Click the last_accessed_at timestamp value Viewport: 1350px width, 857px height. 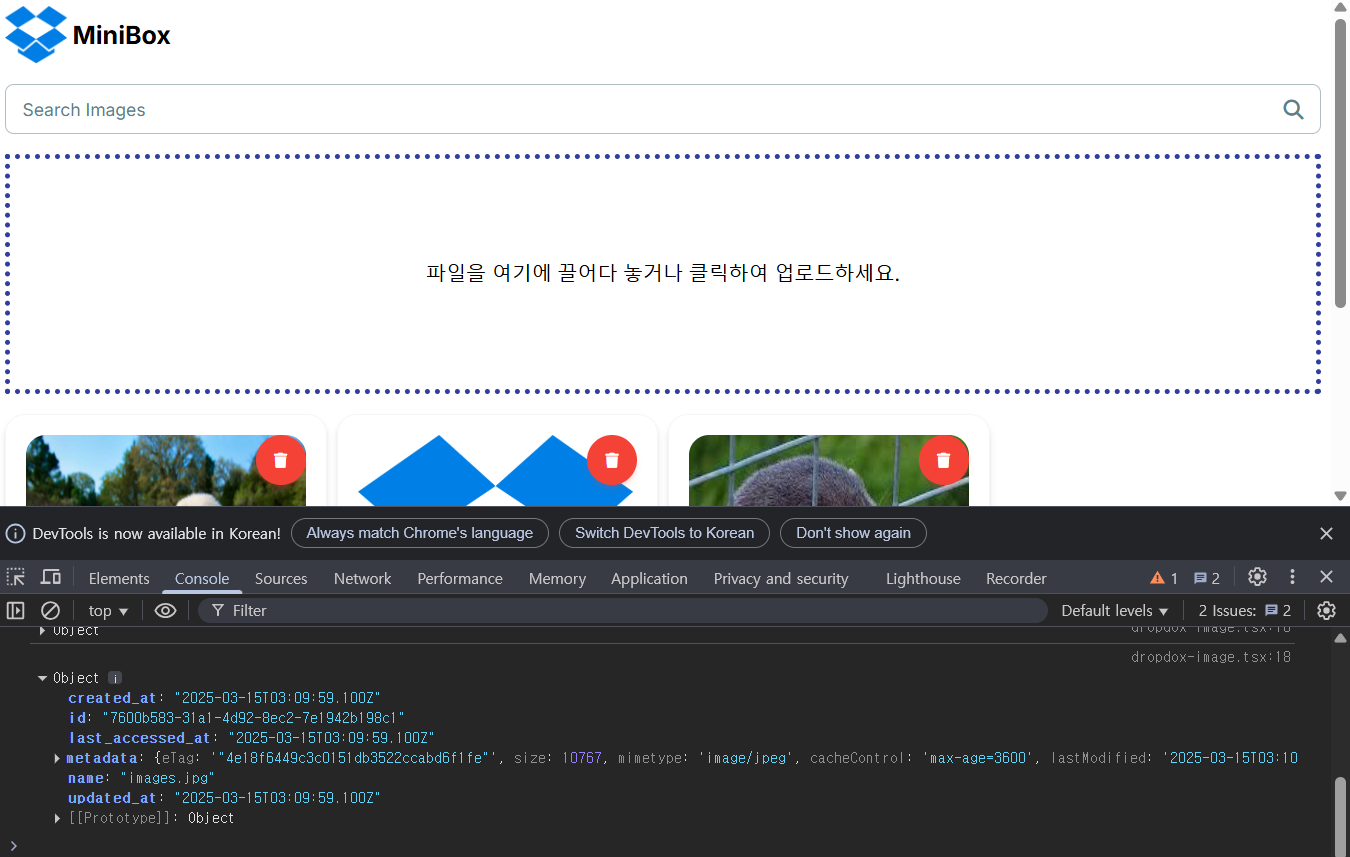(331, 738)
